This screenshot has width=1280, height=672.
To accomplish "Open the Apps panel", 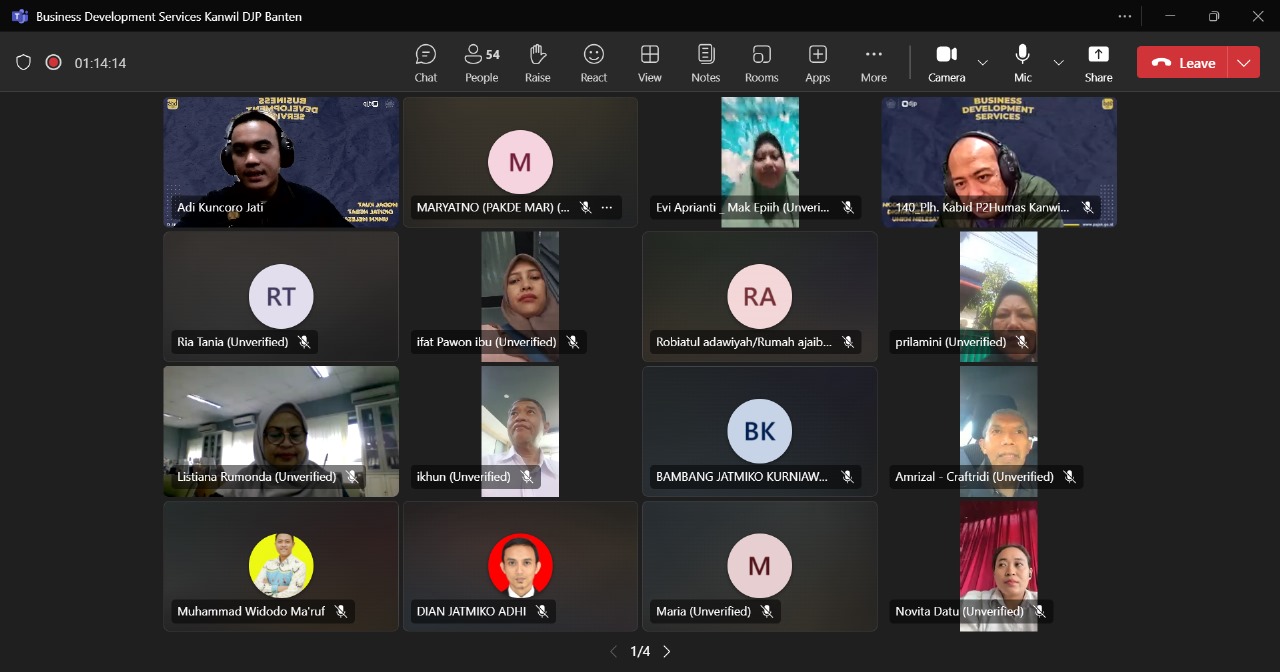I will 818,63.
